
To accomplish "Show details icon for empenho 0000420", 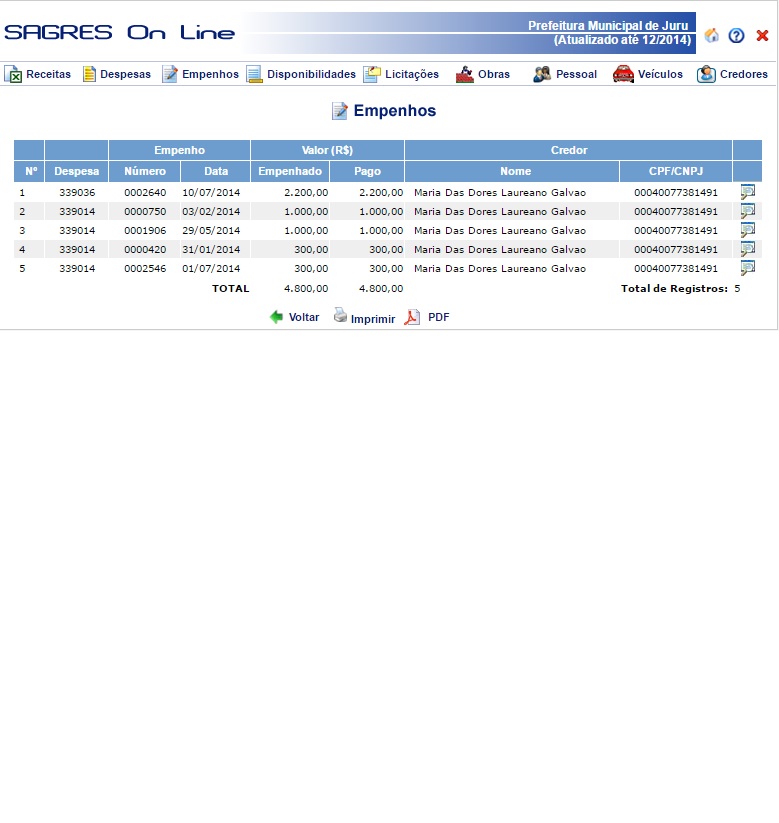I will (747, 249).
